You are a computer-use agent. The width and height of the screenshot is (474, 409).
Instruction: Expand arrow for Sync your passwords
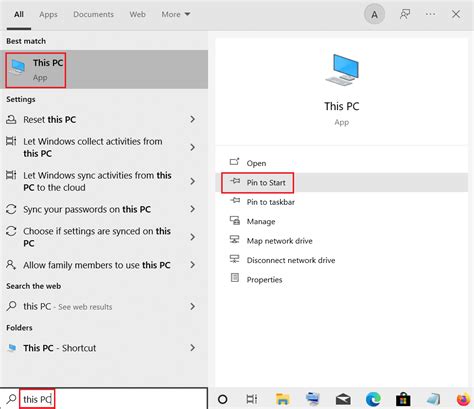tap(192, 209)
